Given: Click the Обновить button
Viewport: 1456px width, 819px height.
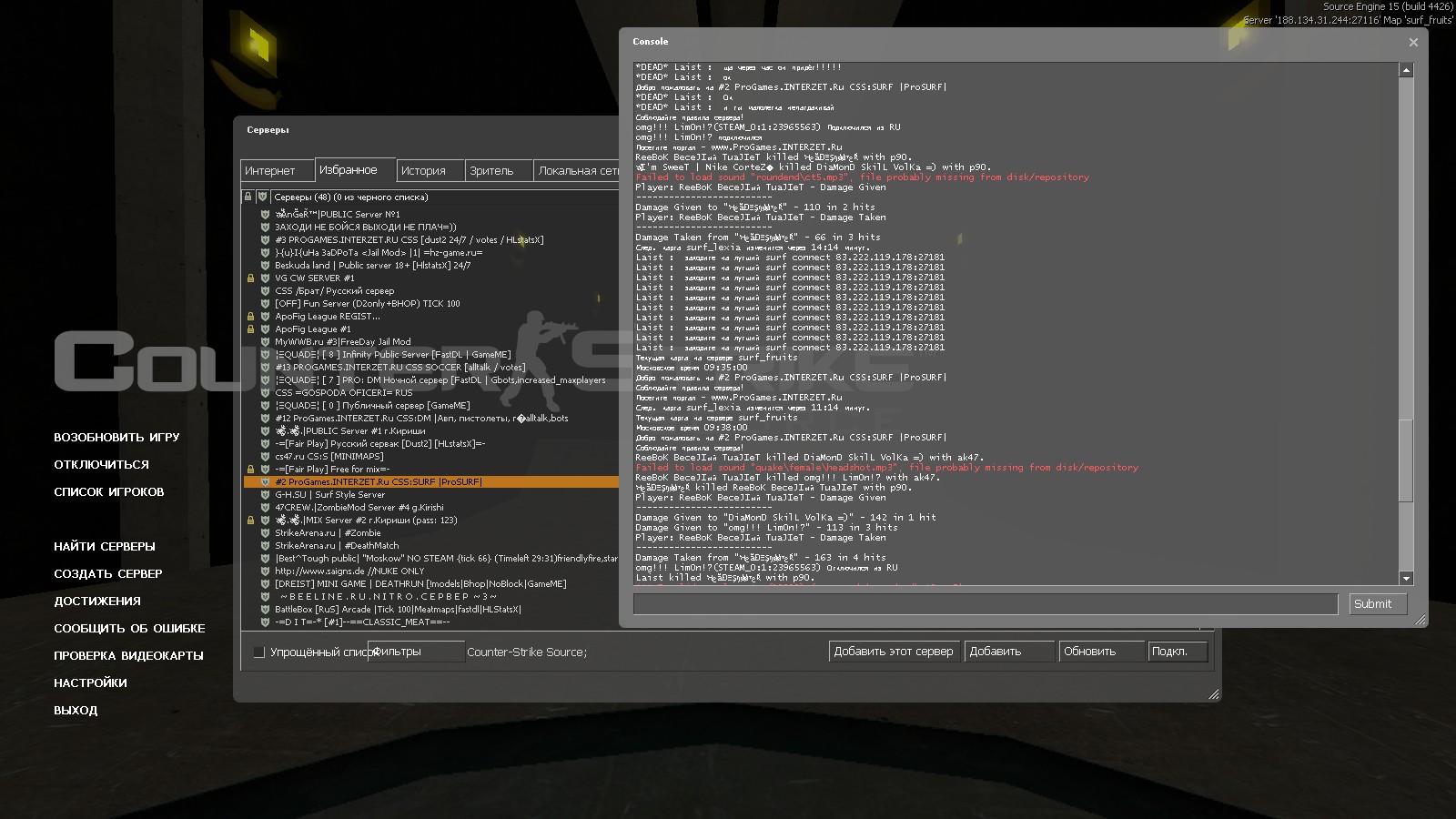Looking at the screenshot, I should pos(1102,652).
